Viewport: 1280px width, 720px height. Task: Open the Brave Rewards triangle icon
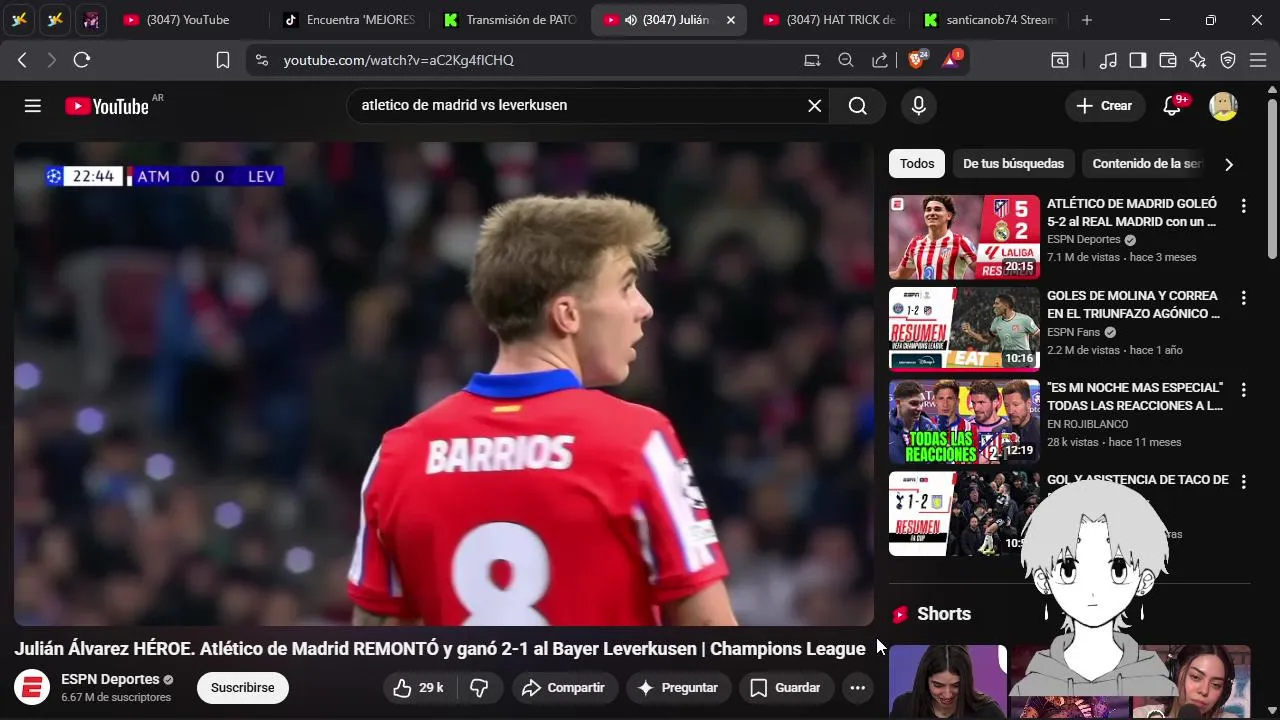[x=951, y=60]
